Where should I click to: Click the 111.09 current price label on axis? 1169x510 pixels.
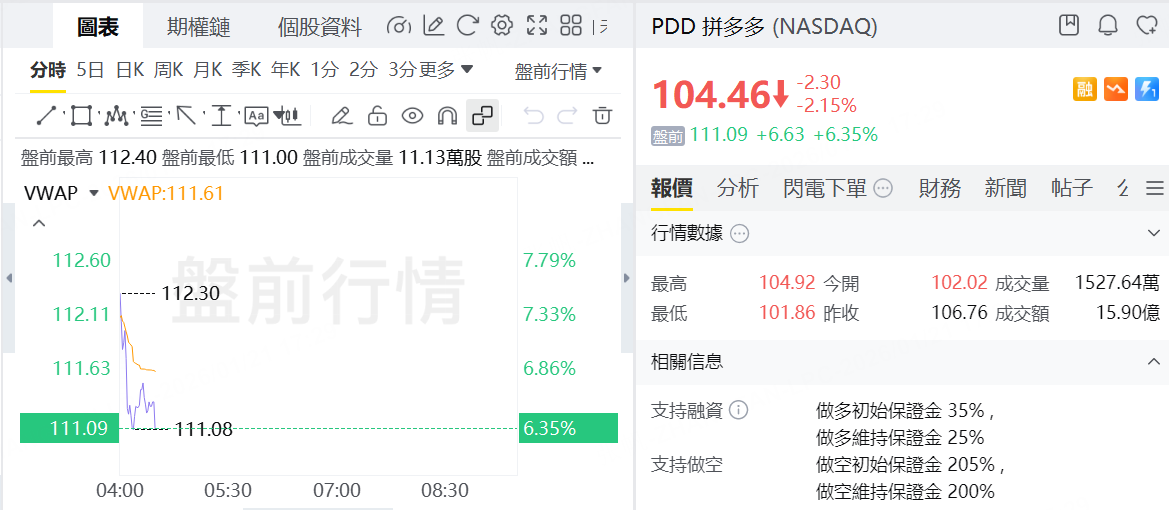pos(69,428)
